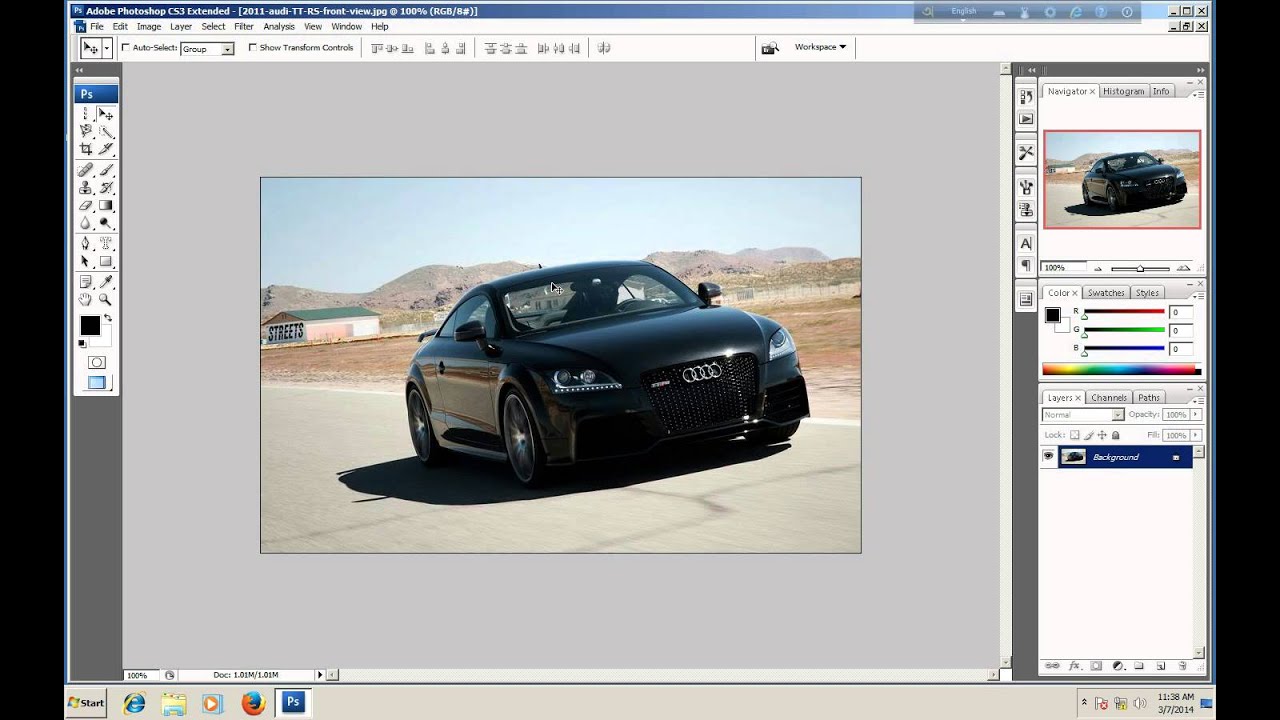This screenshot has height=720, width=1280.
Task: Select the Notes tool
Action: (85, 282)
